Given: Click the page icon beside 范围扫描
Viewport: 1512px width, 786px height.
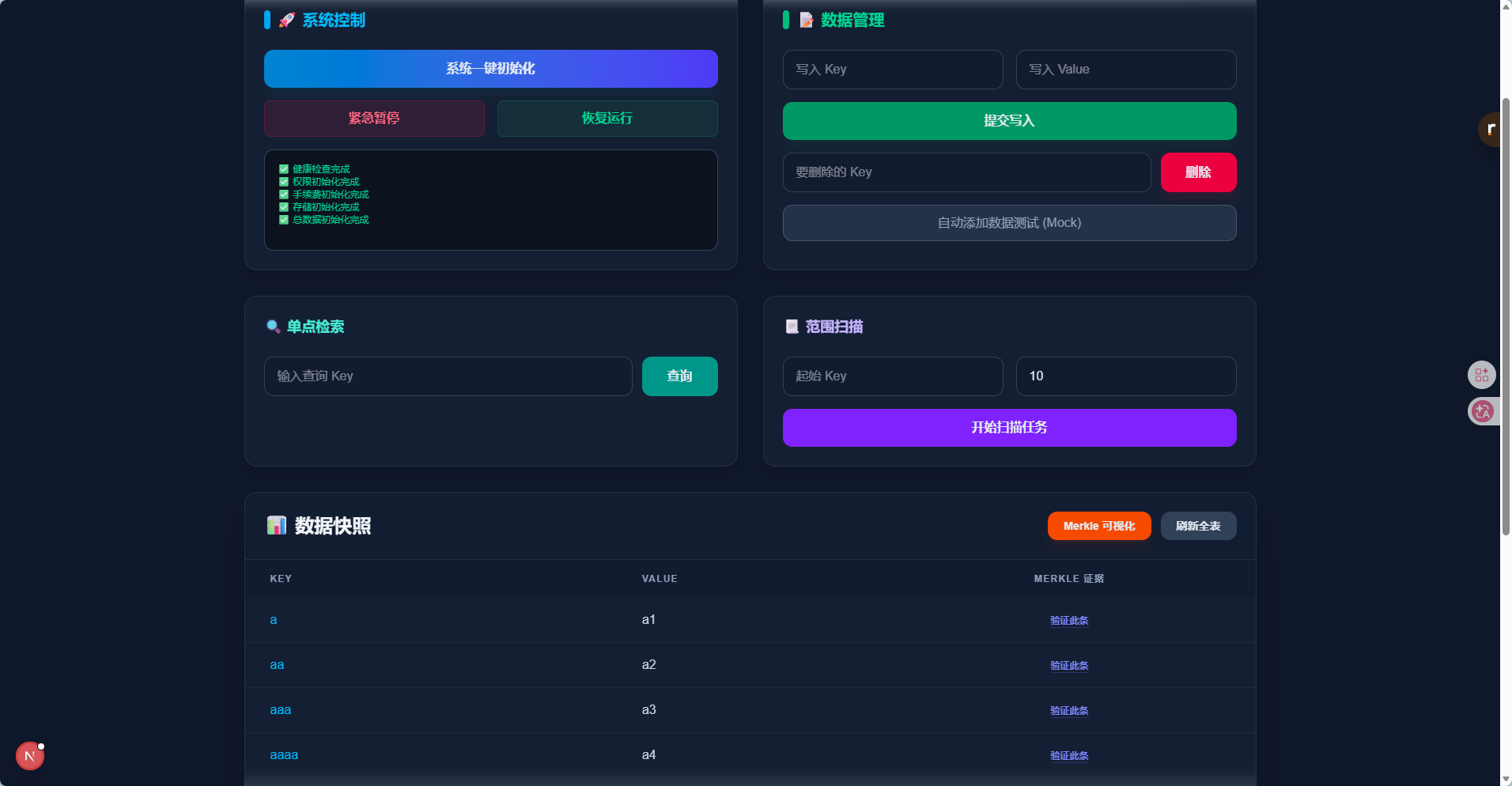Looking at the screenshot, I should 792,327.
